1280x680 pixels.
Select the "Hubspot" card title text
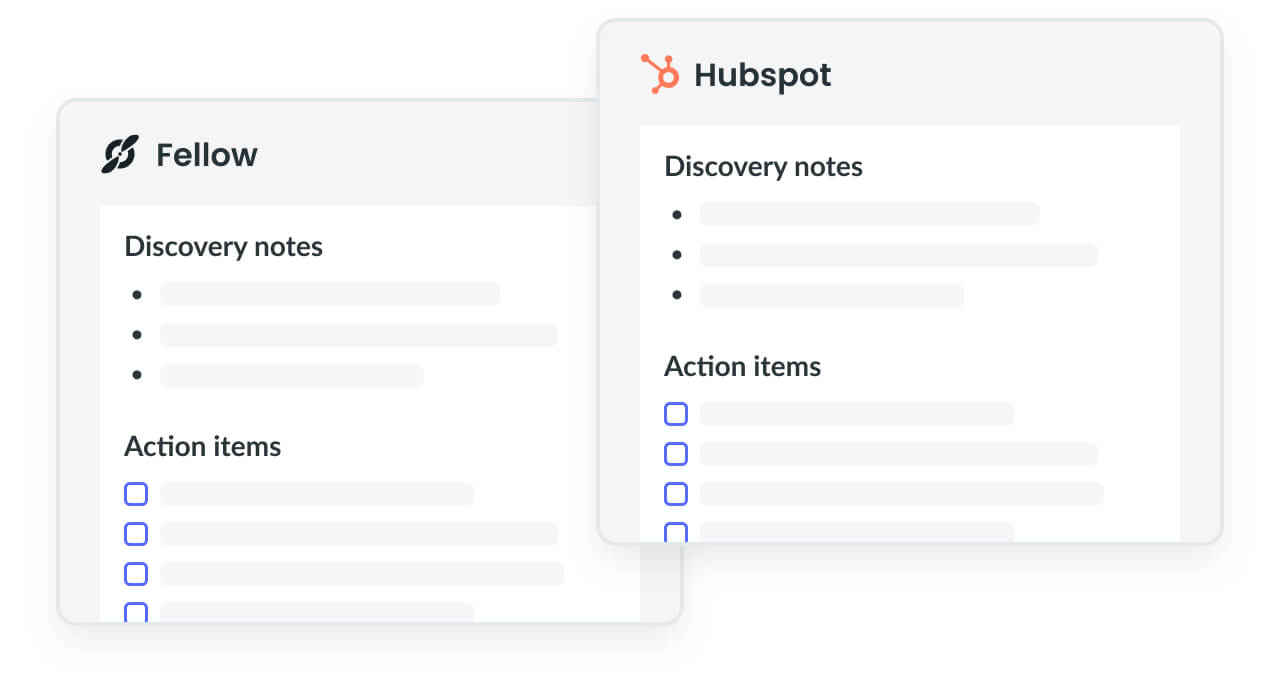(x=763, y=76)
